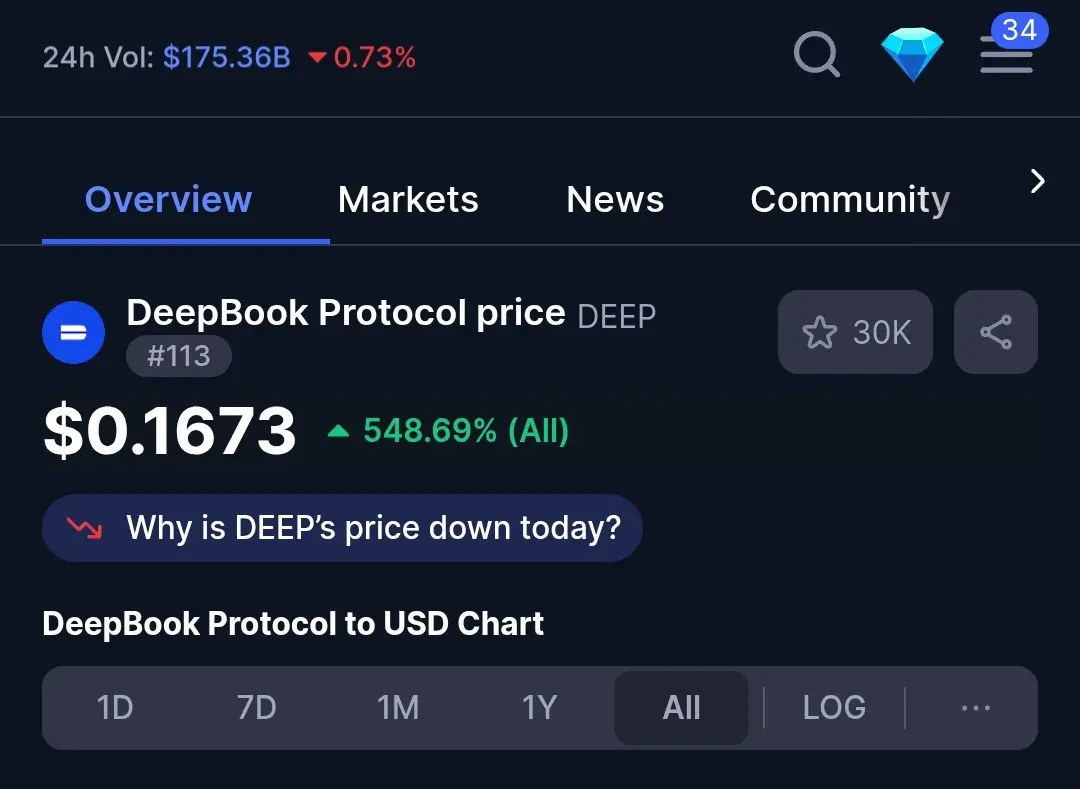Click the #113 rank badge
Screen dimensions: 1080x789
point(178,356)
